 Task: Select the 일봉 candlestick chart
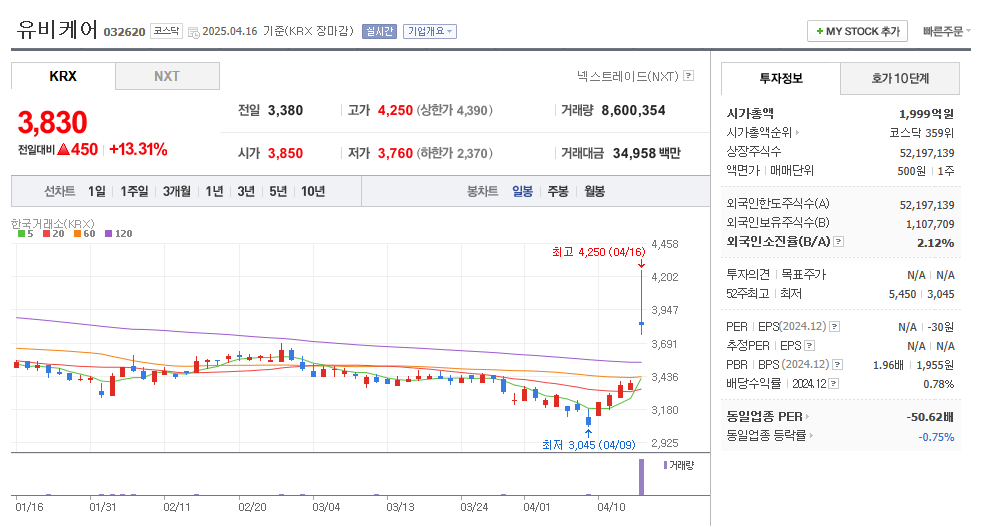coord(522,191)
